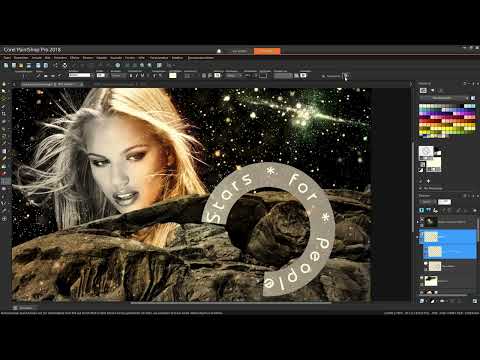Click the canvas horizontal scrollbar
The width and height of the screenshot is (480, 360).
click(230, 303)
